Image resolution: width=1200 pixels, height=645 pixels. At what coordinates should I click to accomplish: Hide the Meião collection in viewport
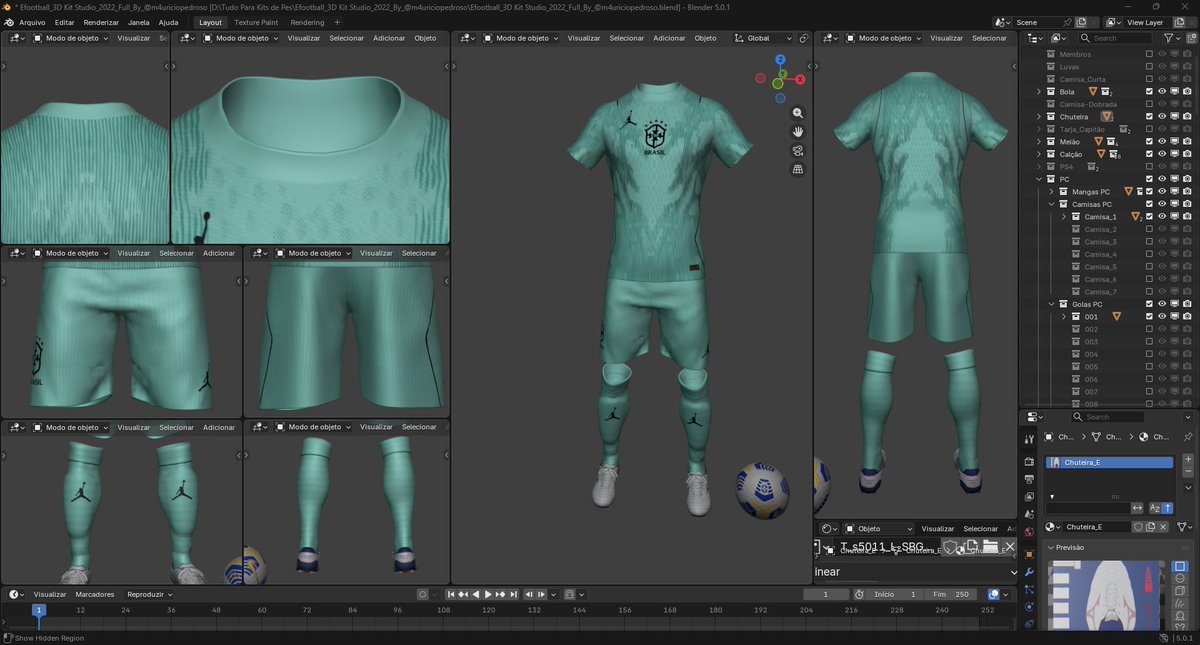[1162, 141]
